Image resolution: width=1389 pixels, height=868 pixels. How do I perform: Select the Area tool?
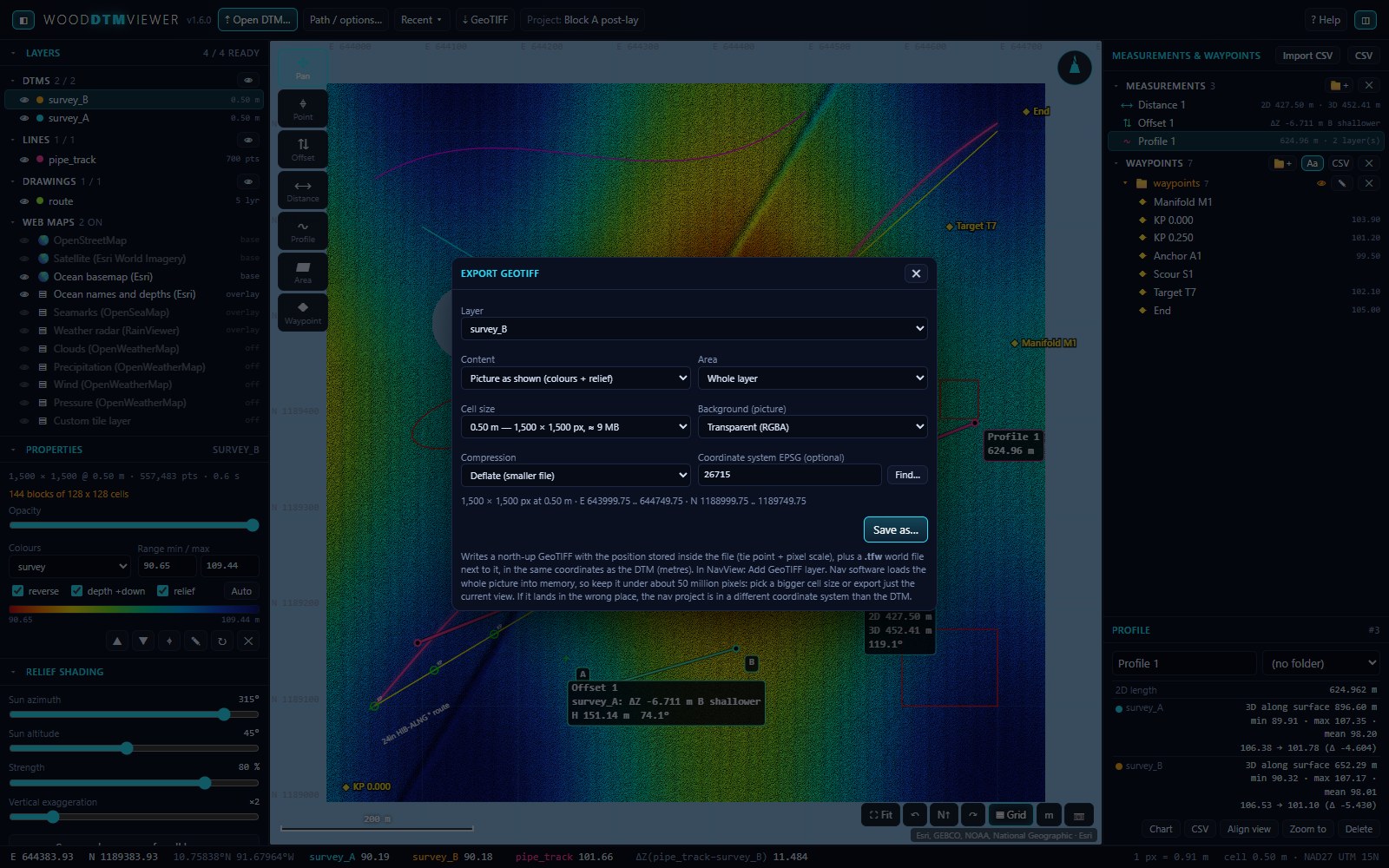coord(303,272)
